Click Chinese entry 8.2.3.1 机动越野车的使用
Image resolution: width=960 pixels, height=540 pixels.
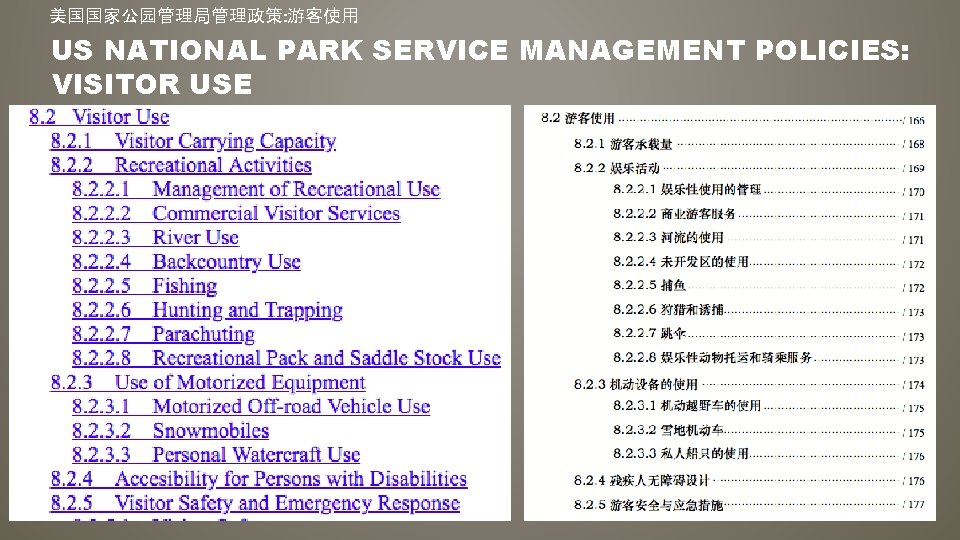pos(687,406)
